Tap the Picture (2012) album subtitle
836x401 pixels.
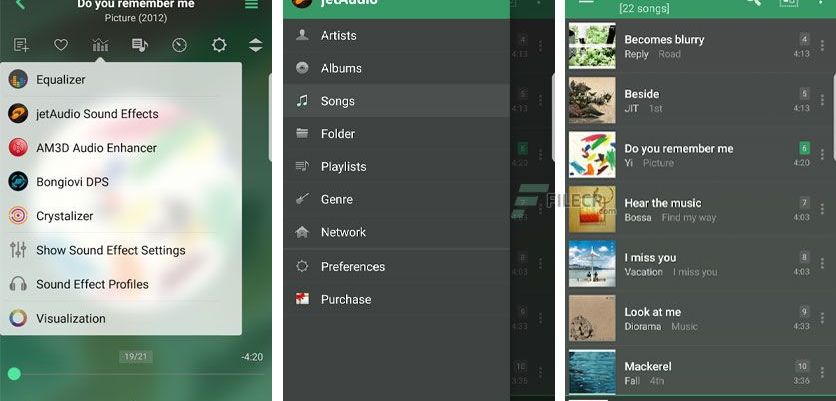135,18
